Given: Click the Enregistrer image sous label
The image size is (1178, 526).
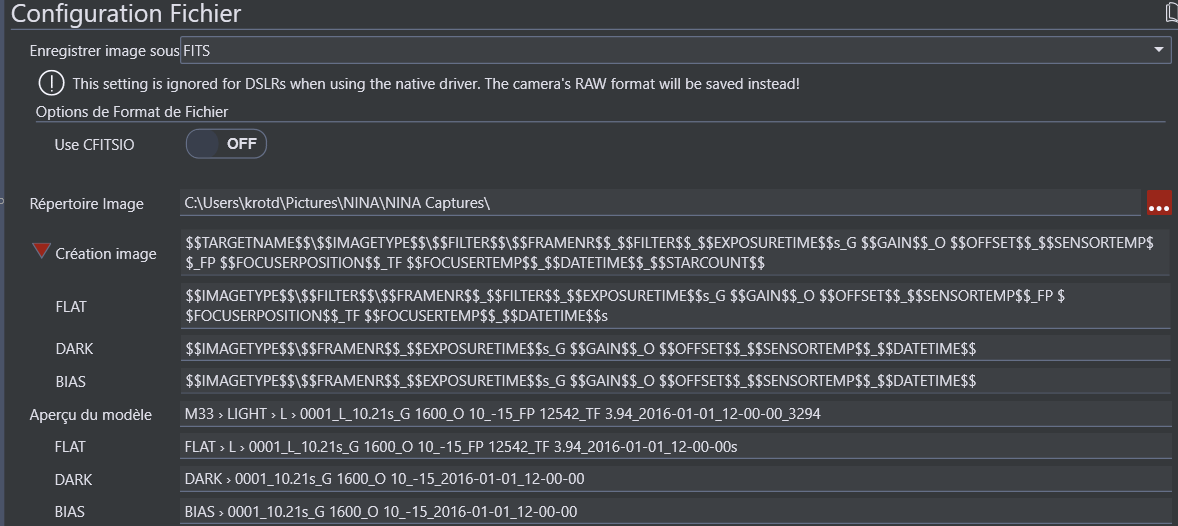Looking at the screenshot, I should (104, 50).
